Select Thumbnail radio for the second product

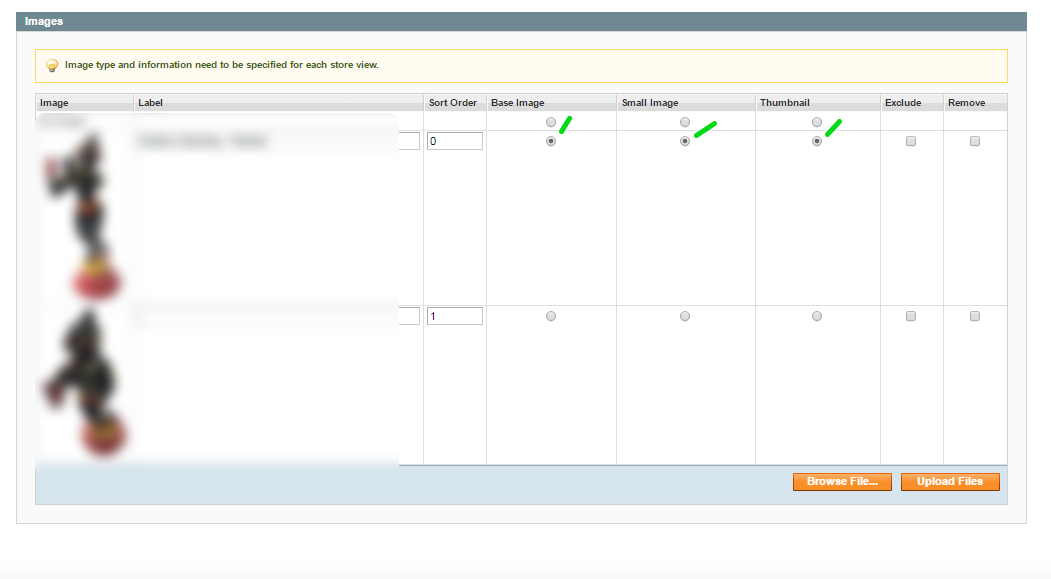pyautogui.click(x=817, y=316)
